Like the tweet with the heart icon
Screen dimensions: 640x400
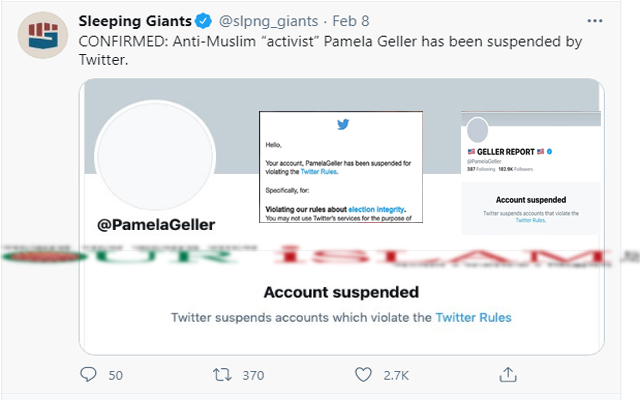pos(363,375)
